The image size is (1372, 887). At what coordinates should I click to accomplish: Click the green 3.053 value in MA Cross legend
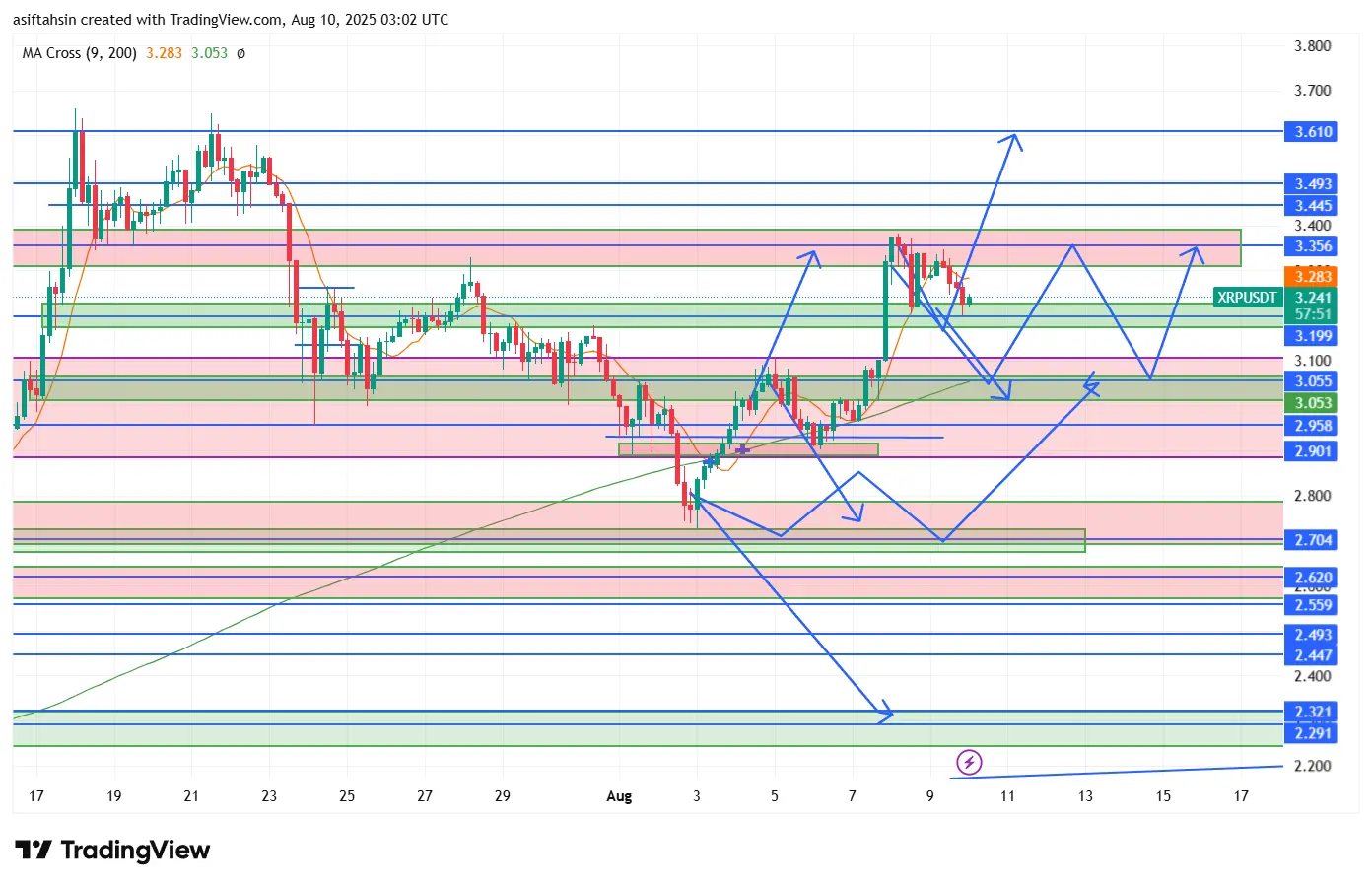pyautogui.click(x=209, y=53)
